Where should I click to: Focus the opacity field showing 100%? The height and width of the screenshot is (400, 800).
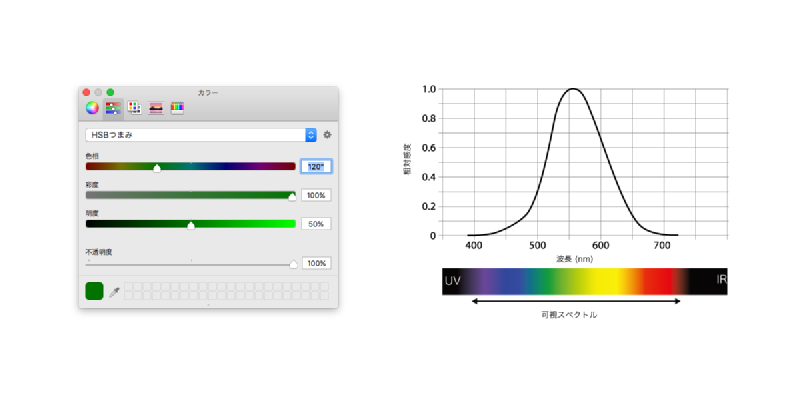tap(316, 263)
